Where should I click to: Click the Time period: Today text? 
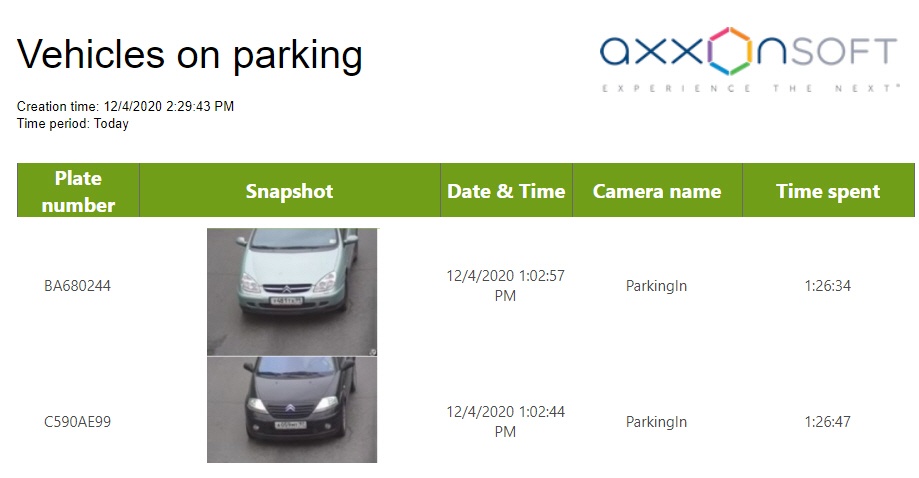(x=73, y=124)
